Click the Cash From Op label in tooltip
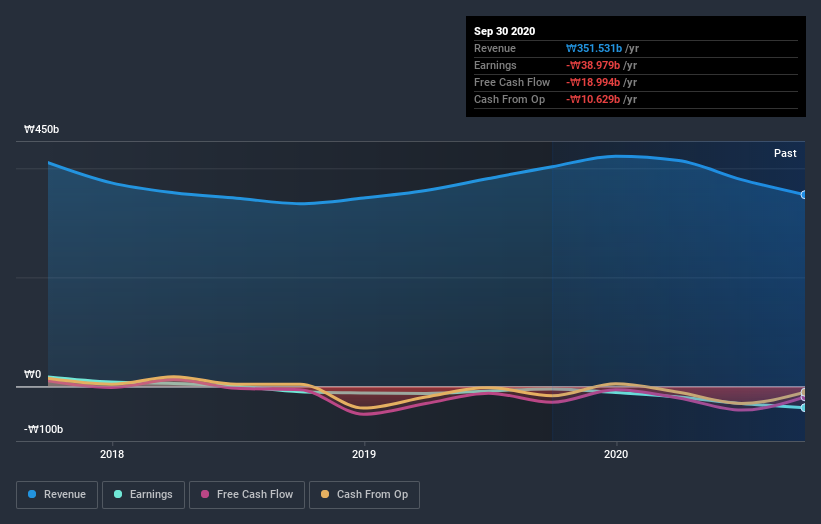The height and width of the screenshot is (524, 821). pyautogui.click(x=509, y=99)
